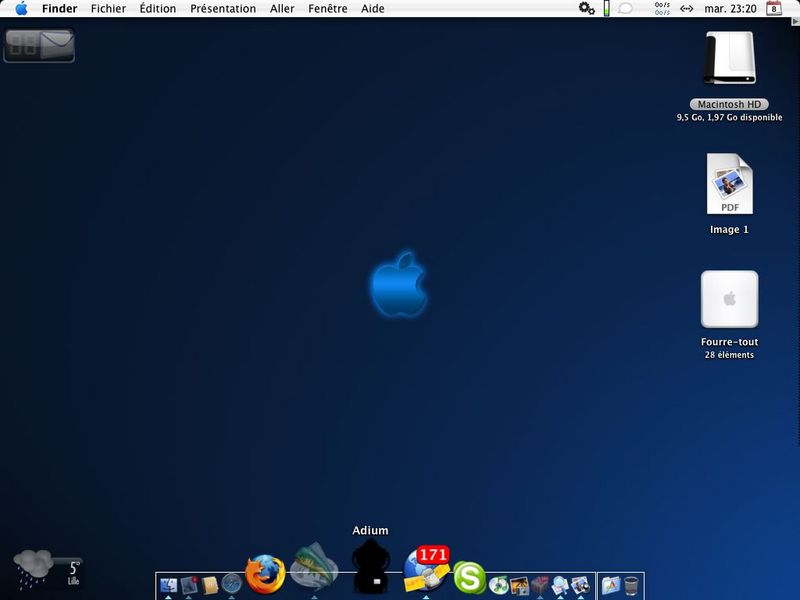Open the Dock icon with the red badge
The image size is (800, 600).
point(189,585)
